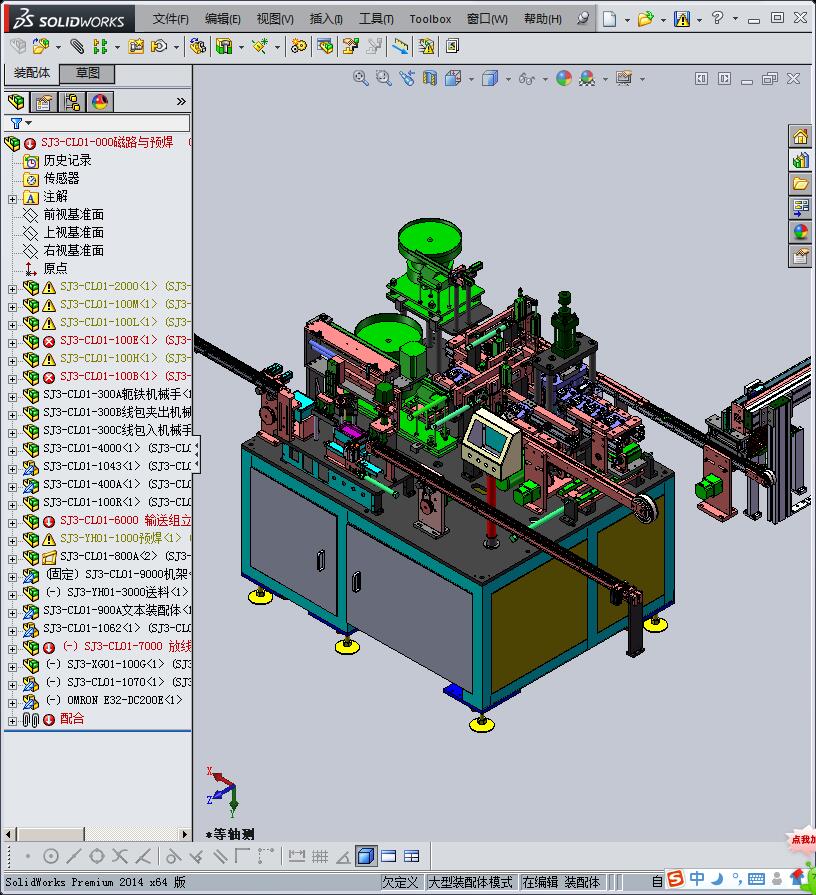The height and width of the screenshot is (895, 816).
Task: Toggle single viewport layout at bottom toolbar
Action: pyautogui.click(x=389, y=856)
